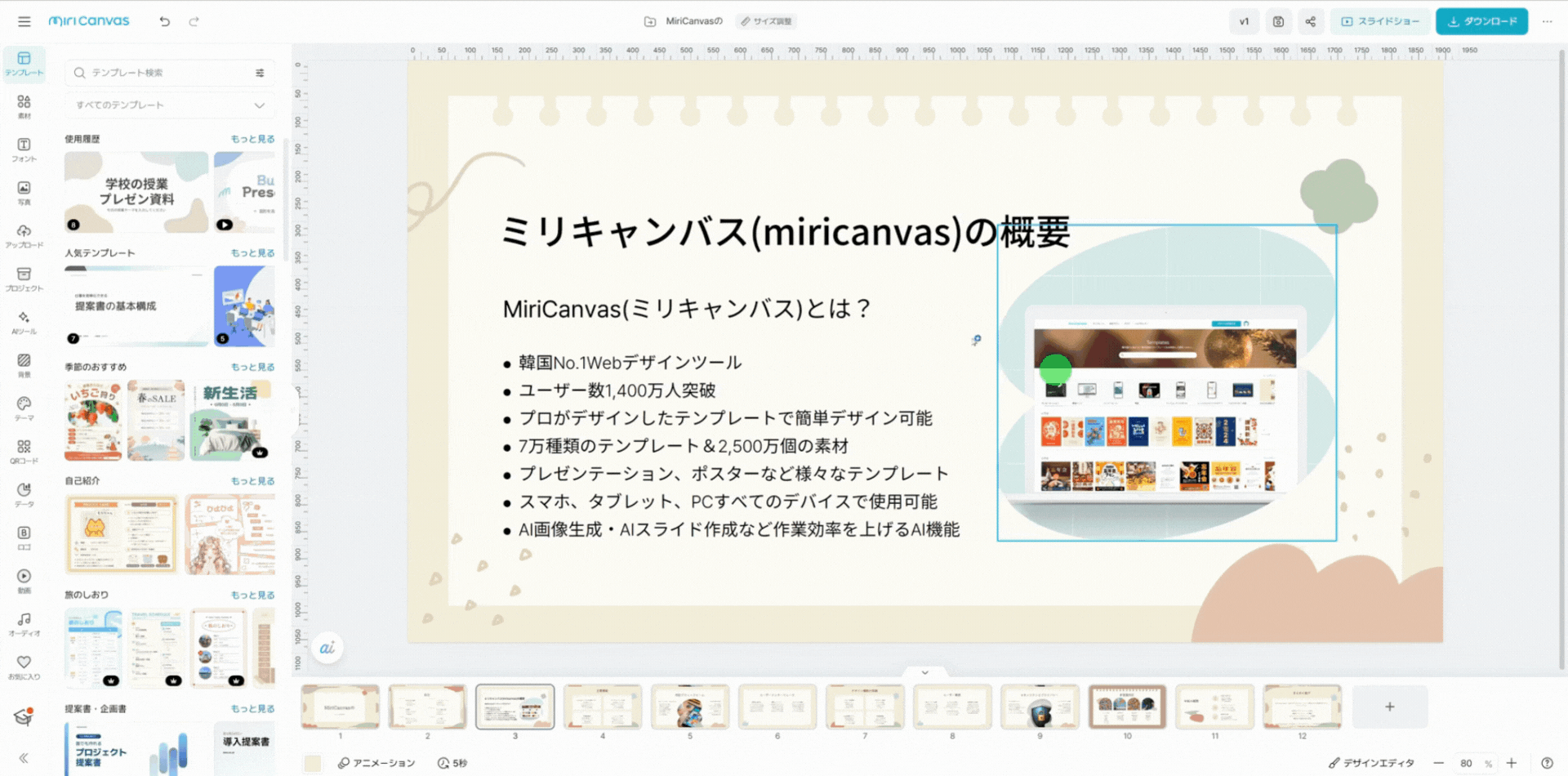Screen dimensions: 1568x776
Task: Click the save icon in top bar
Action: click(x=1278, y=21)
